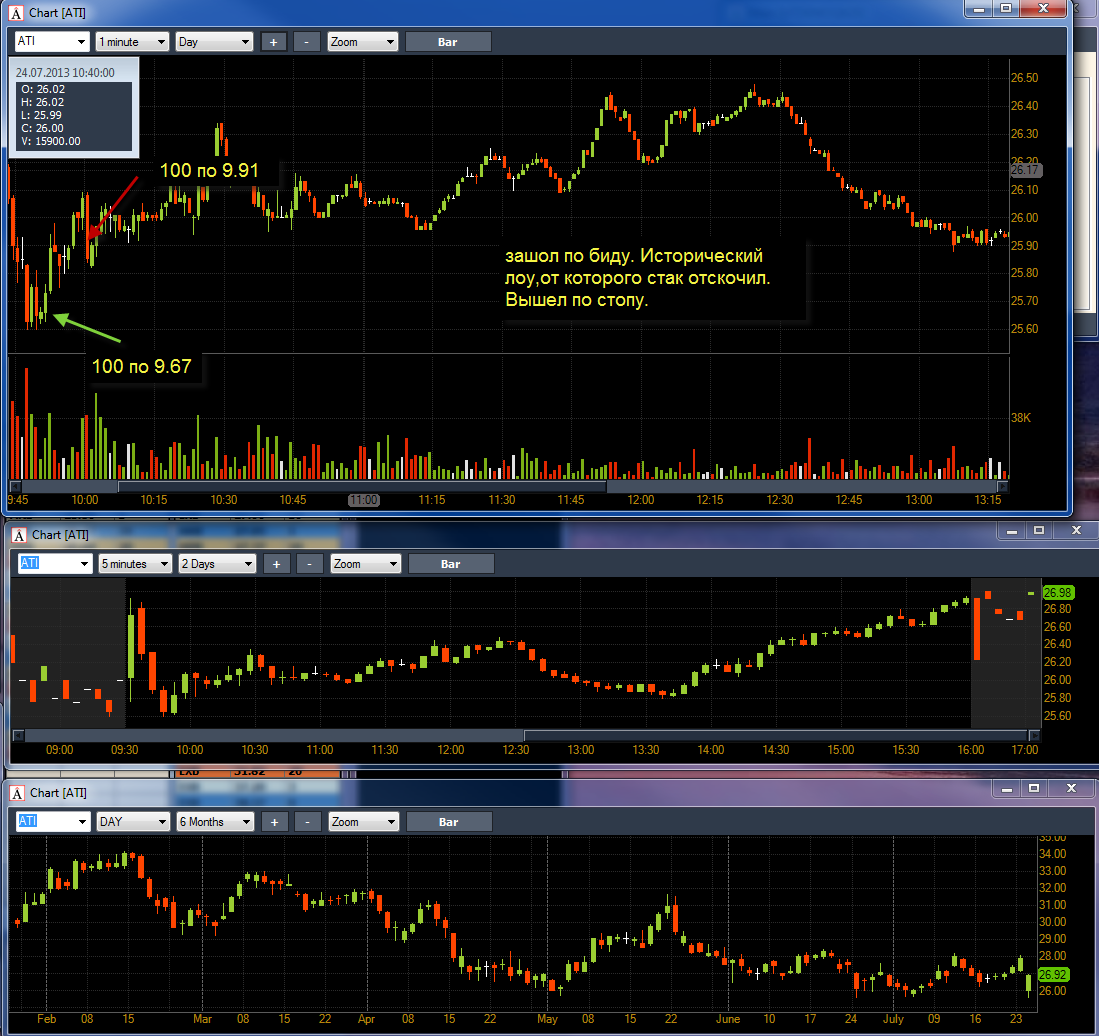Click the minus button in the DAY chart toolbar
Screen dimensions: 1099x1036
click(307, 822)
